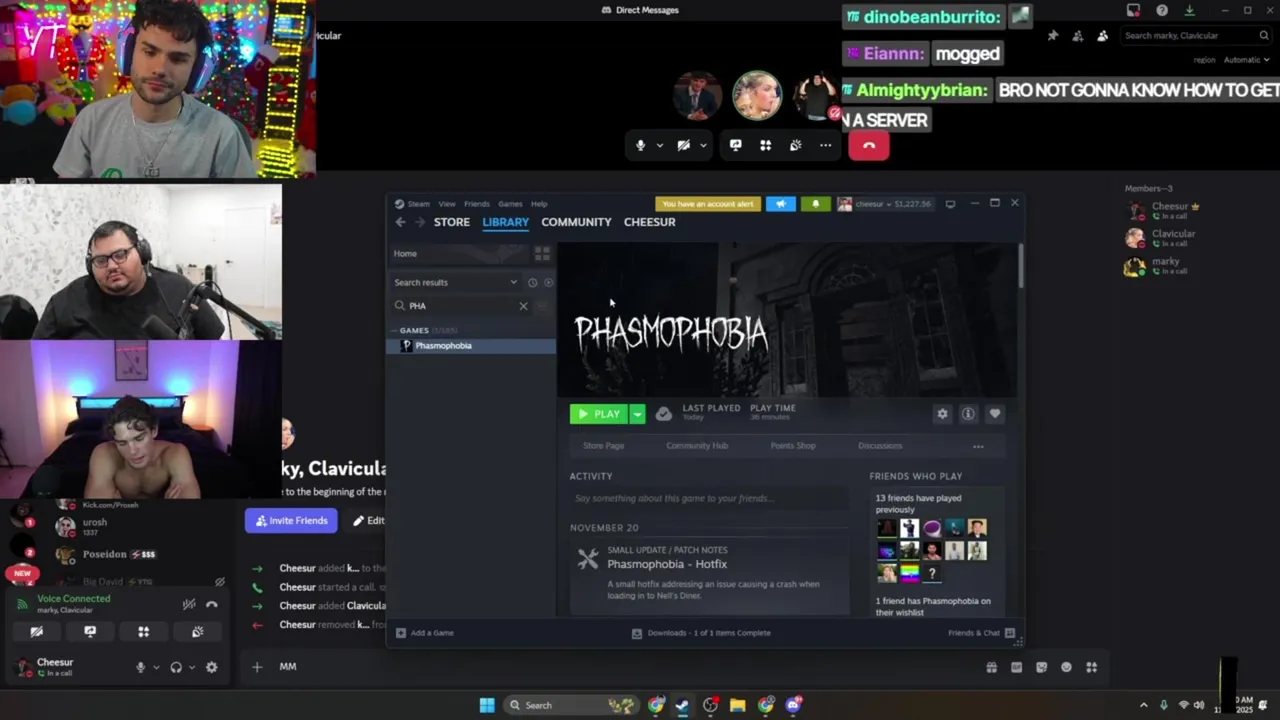Image resolution: width=1280 pixels, height=720 pixels.
Task: Open Discord user settings gear
Action: click(x=211, y=668)
